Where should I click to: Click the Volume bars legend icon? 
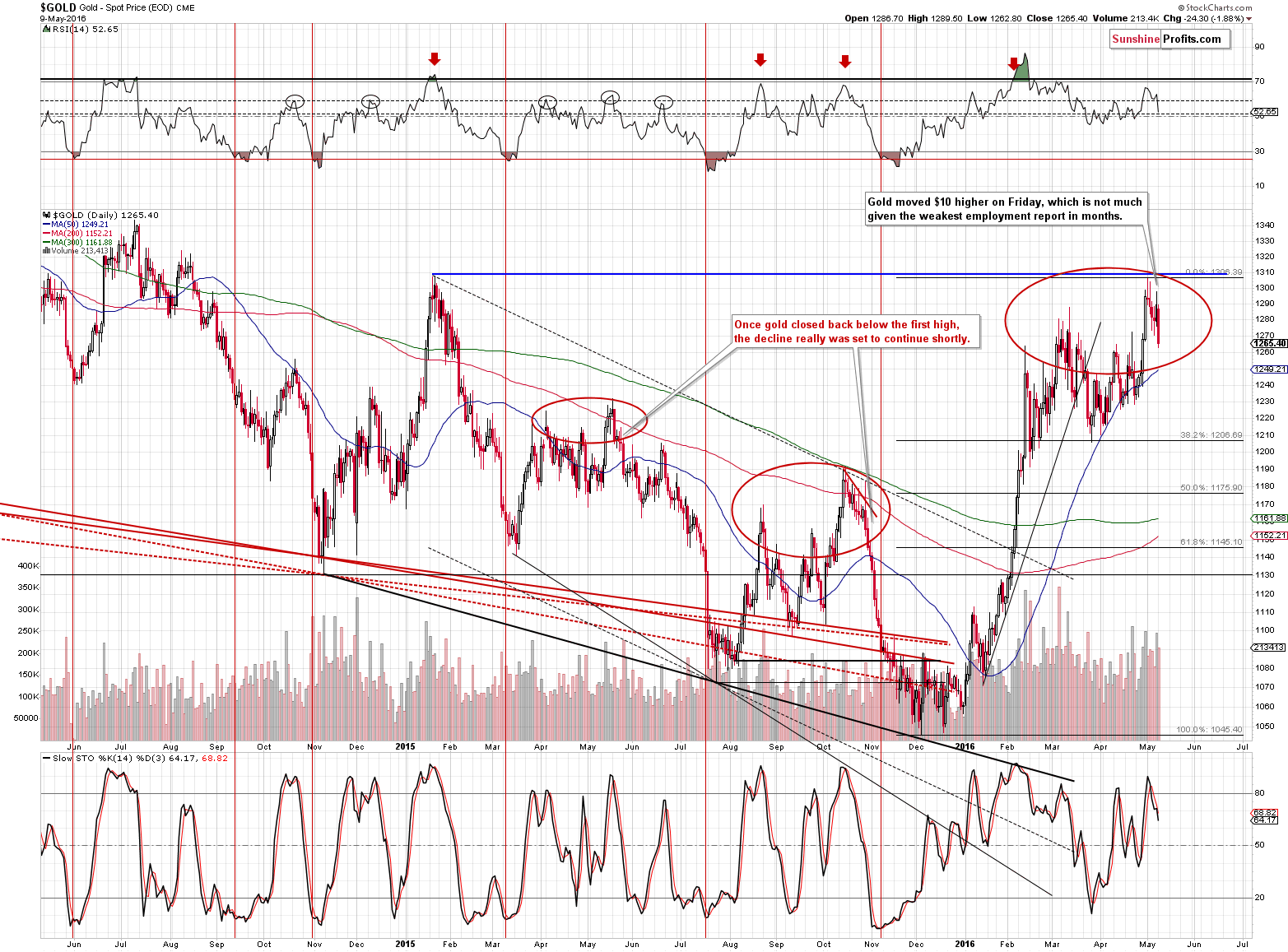pos(45,251)
